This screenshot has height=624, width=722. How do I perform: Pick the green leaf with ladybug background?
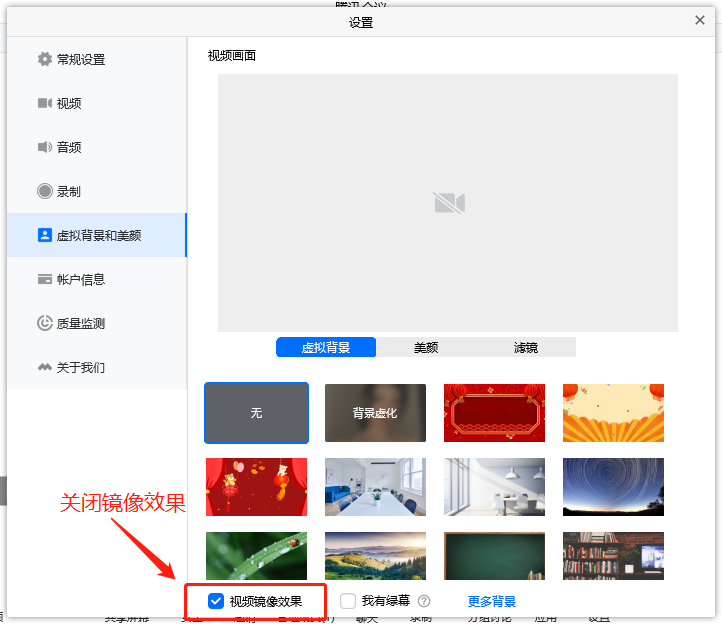[x=256, y=556]
